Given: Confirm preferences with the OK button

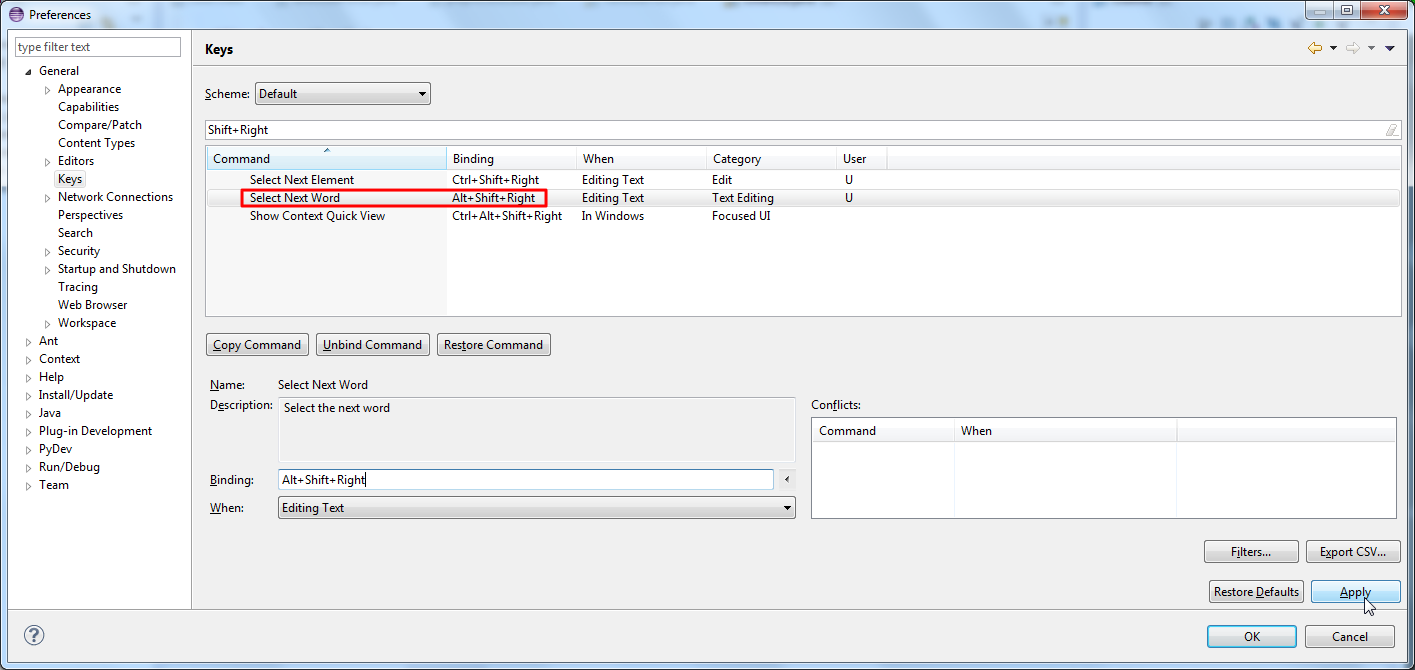Looking at the screenshot, I should [1252, 637].
